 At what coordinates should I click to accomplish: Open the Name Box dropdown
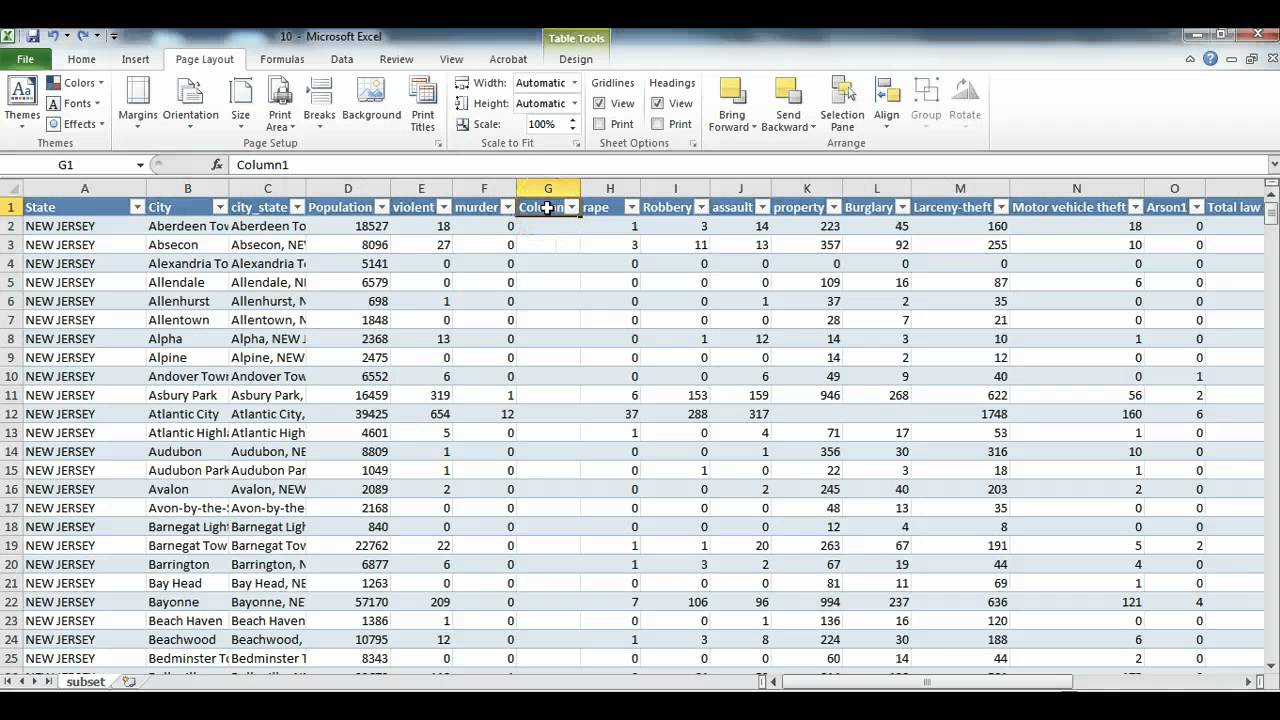tap(140, 165)
